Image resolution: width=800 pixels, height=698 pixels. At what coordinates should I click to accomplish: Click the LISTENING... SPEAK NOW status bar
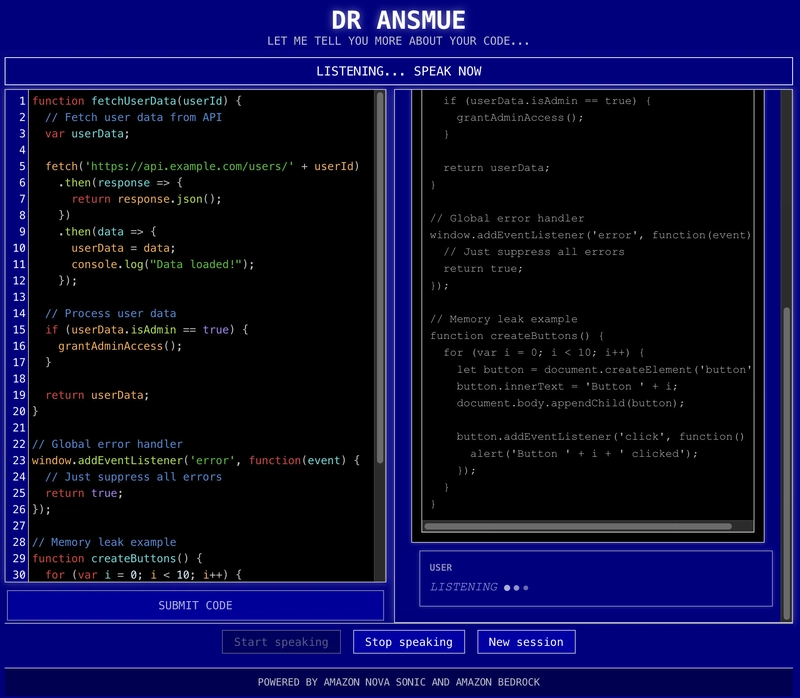(398, 71)
